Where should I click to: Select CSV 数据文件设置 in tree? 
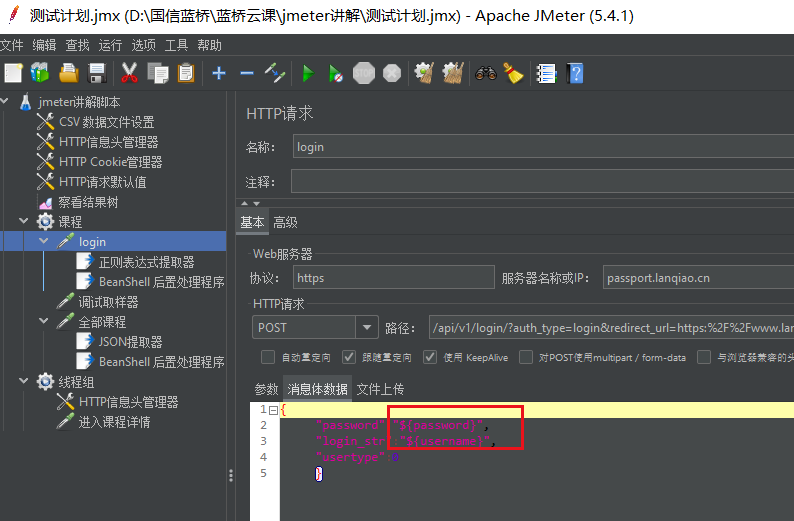(x=106, y=122)
